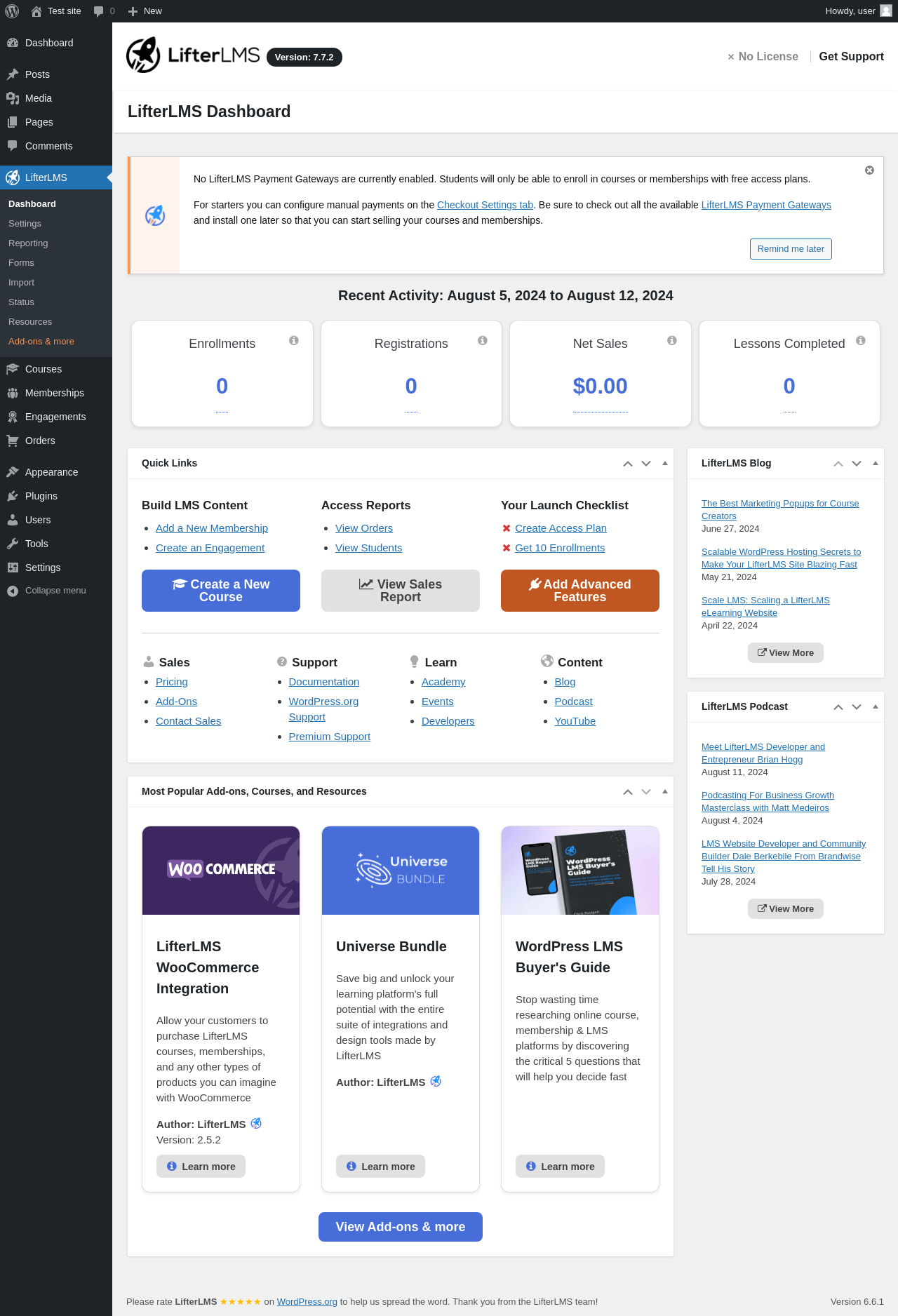The width and height of the screenshot is (898, 1316).
Task: Collapse the Quick Links panel
Action: click(665, 464)
